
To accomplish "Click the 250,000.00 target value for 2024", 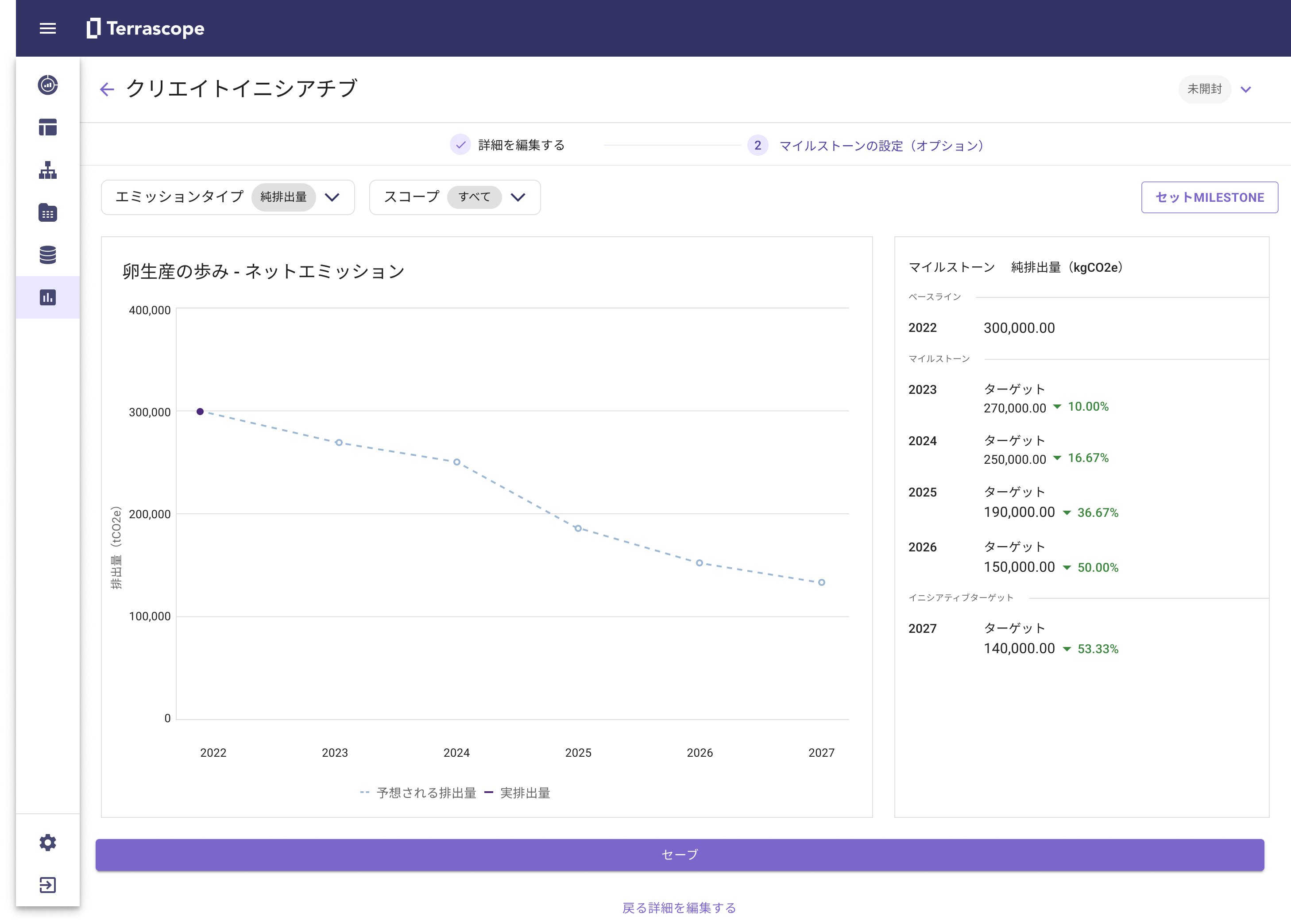I will coord(1014,459).
